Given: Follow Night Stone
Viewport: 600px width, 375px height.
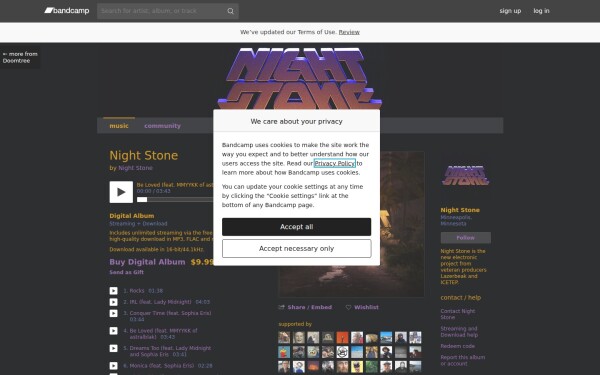Looking at the screenshot, I should pos(465,238).
